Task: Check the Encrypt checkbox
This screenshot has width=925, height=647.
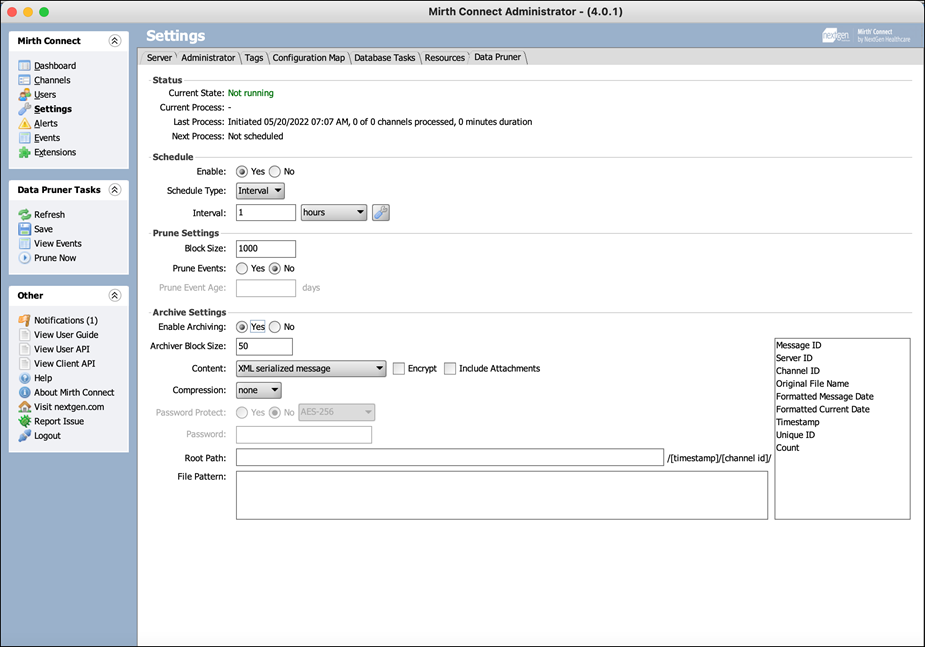Action: [399, 369]
